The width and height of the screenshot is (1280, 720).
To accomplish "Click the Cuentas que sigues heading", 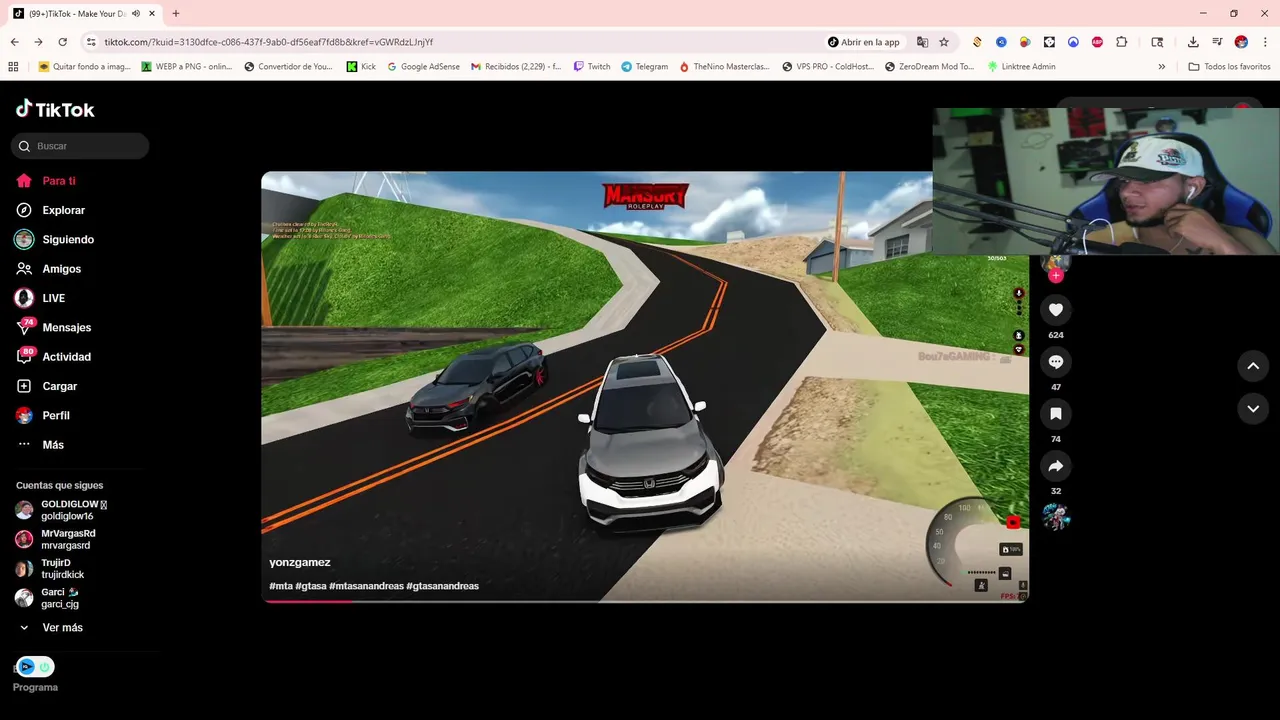I will [60, 485].
